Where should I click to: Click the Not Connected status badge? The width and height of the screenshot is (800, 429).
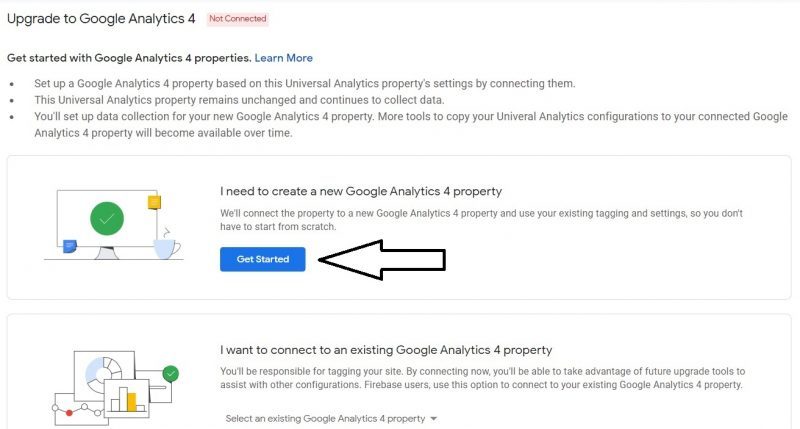pos(238,19)
